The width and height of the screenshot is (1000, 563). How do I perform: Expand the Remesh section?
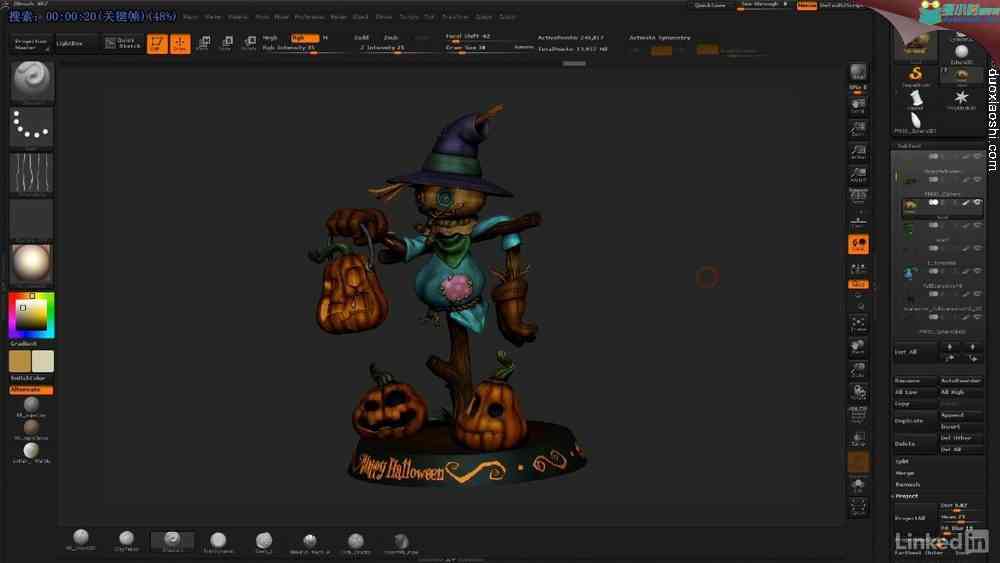coord(908,485)
